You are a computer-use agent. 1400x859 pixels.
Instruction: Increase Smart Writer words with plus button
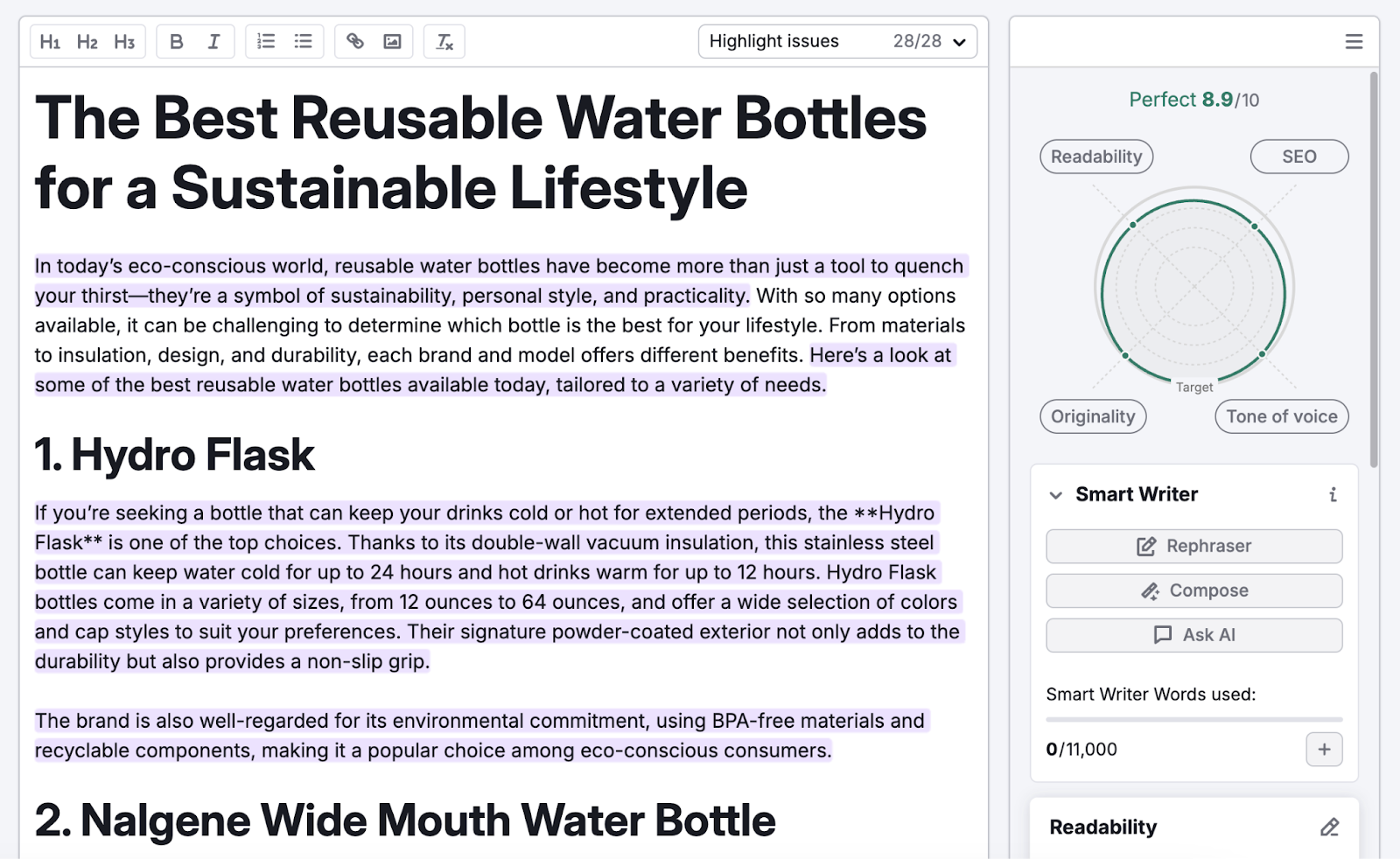tap(1324, 749)
